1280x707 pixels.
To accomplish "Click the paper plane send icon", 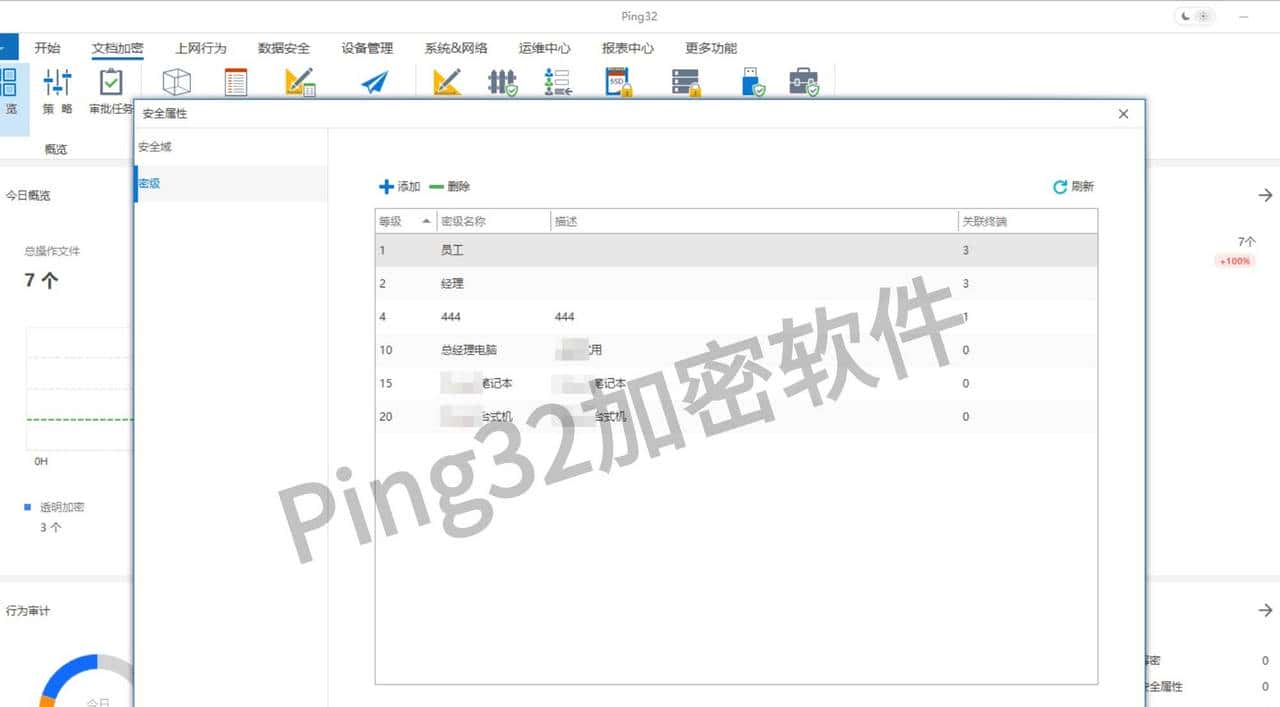I will tap(373, 82).
